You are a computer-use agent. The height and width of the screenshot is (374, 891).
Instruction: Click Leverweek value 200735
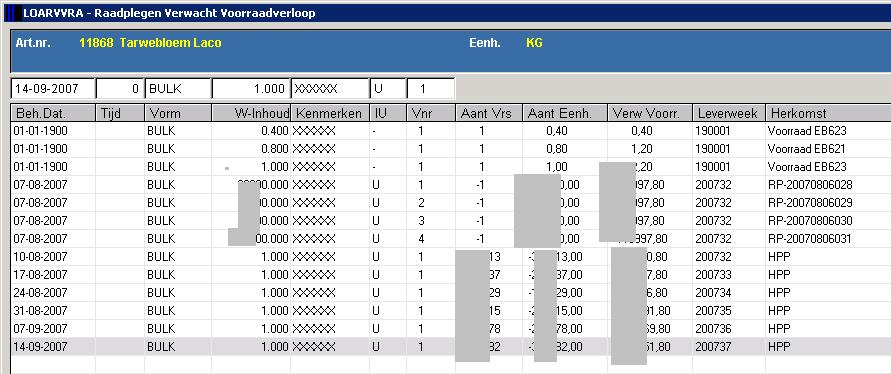[x=713, y=311]
